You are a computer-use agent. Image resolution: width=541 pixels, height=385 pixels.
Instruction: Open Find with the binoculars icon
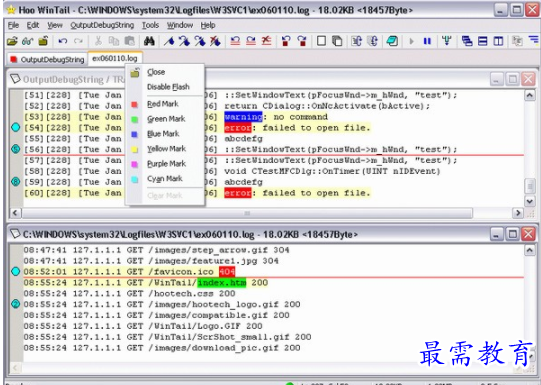point(149,41)
